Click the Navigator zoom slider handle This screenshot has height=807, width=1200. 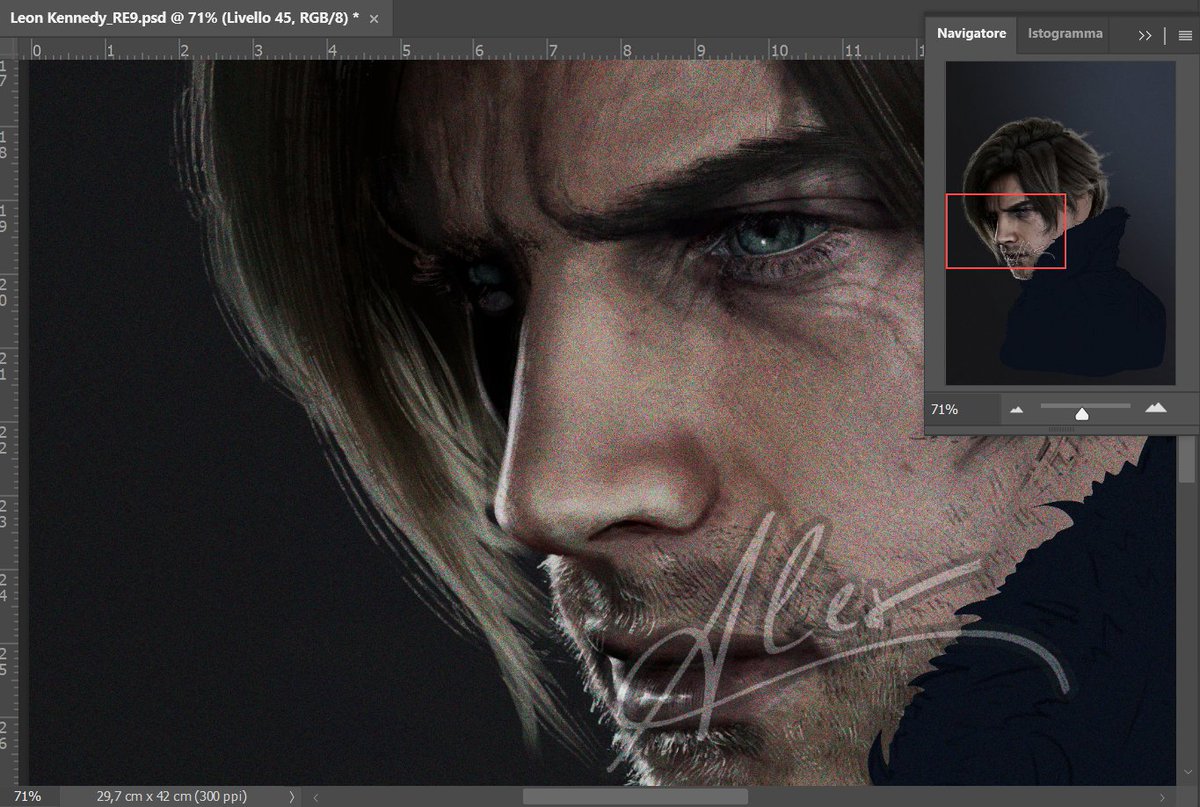(1083, 411)
